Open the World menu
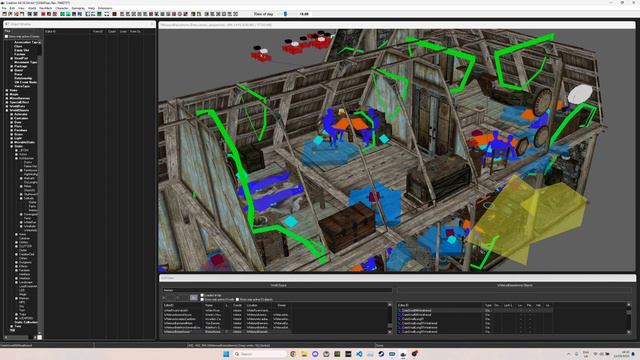The height and width of the screenshot is (360, 640). click(x=32, y=8)
